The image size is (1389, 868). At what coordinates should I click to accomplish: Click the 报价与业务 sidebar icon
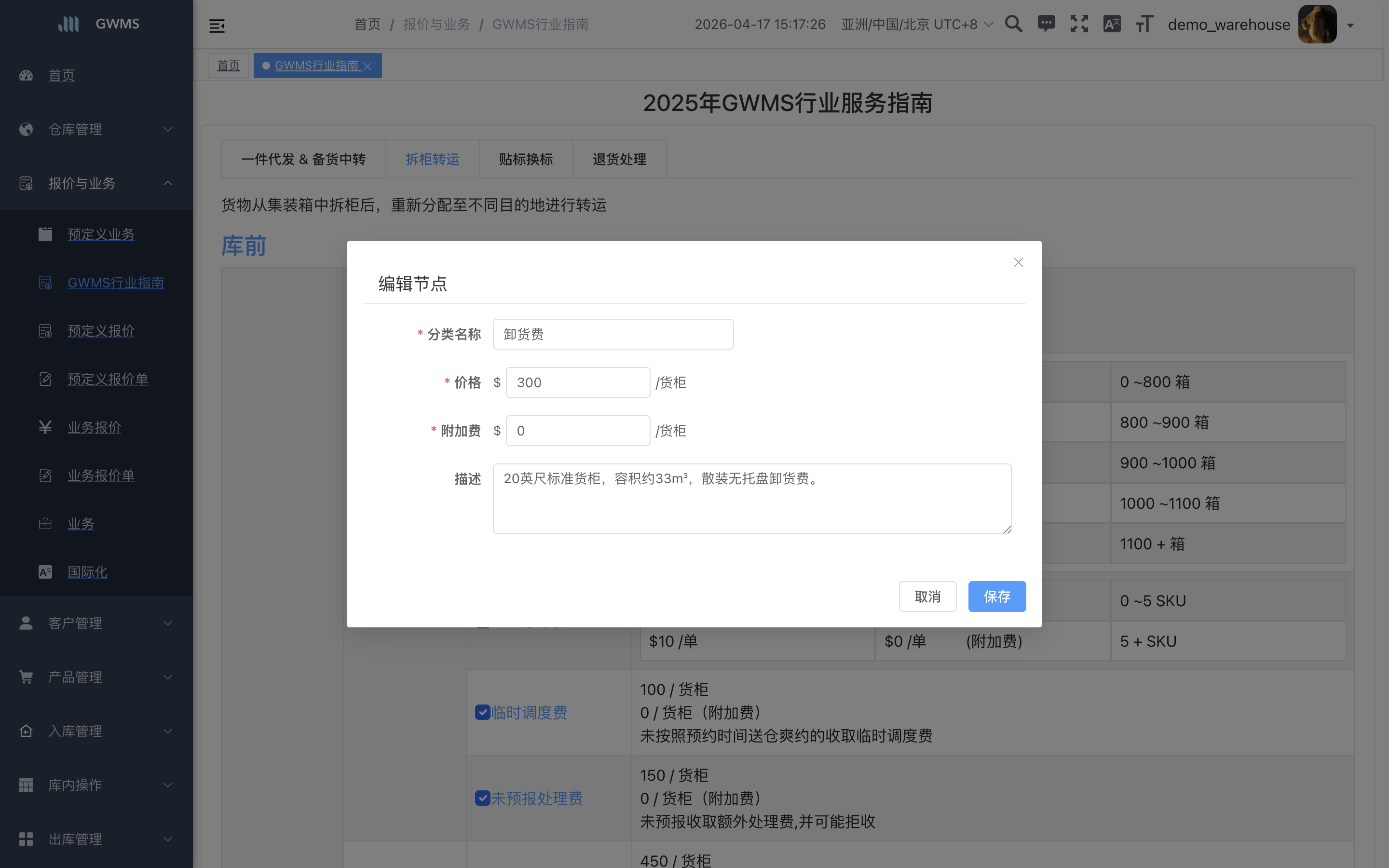click(x=26, y=183)
